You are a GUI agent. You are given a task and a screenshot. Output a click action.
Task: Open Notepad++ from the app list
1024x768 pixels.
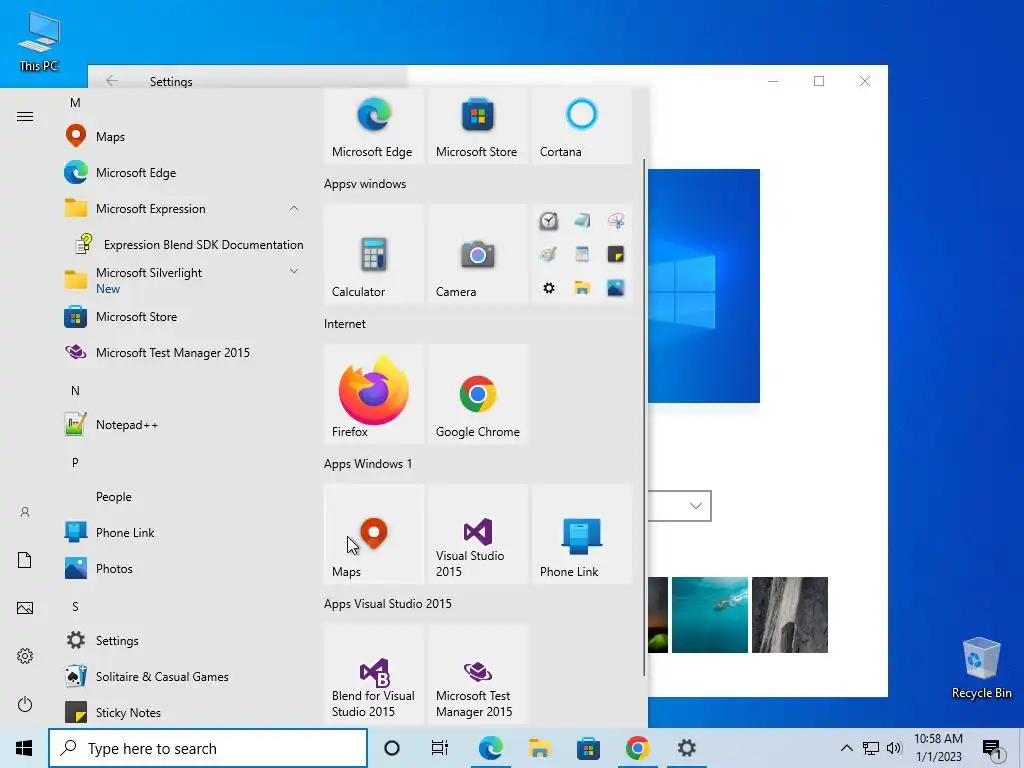click(186, 424)
